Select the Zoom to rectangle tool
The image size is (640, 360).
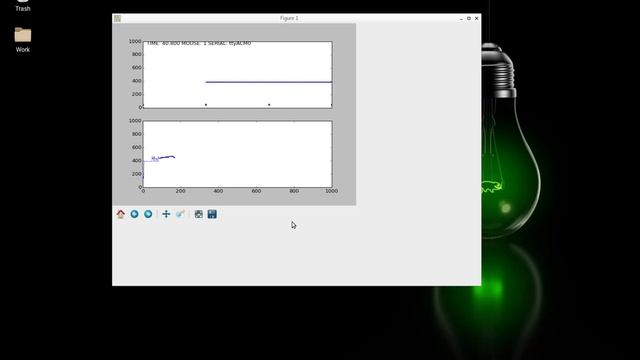(x=180, y=214)
